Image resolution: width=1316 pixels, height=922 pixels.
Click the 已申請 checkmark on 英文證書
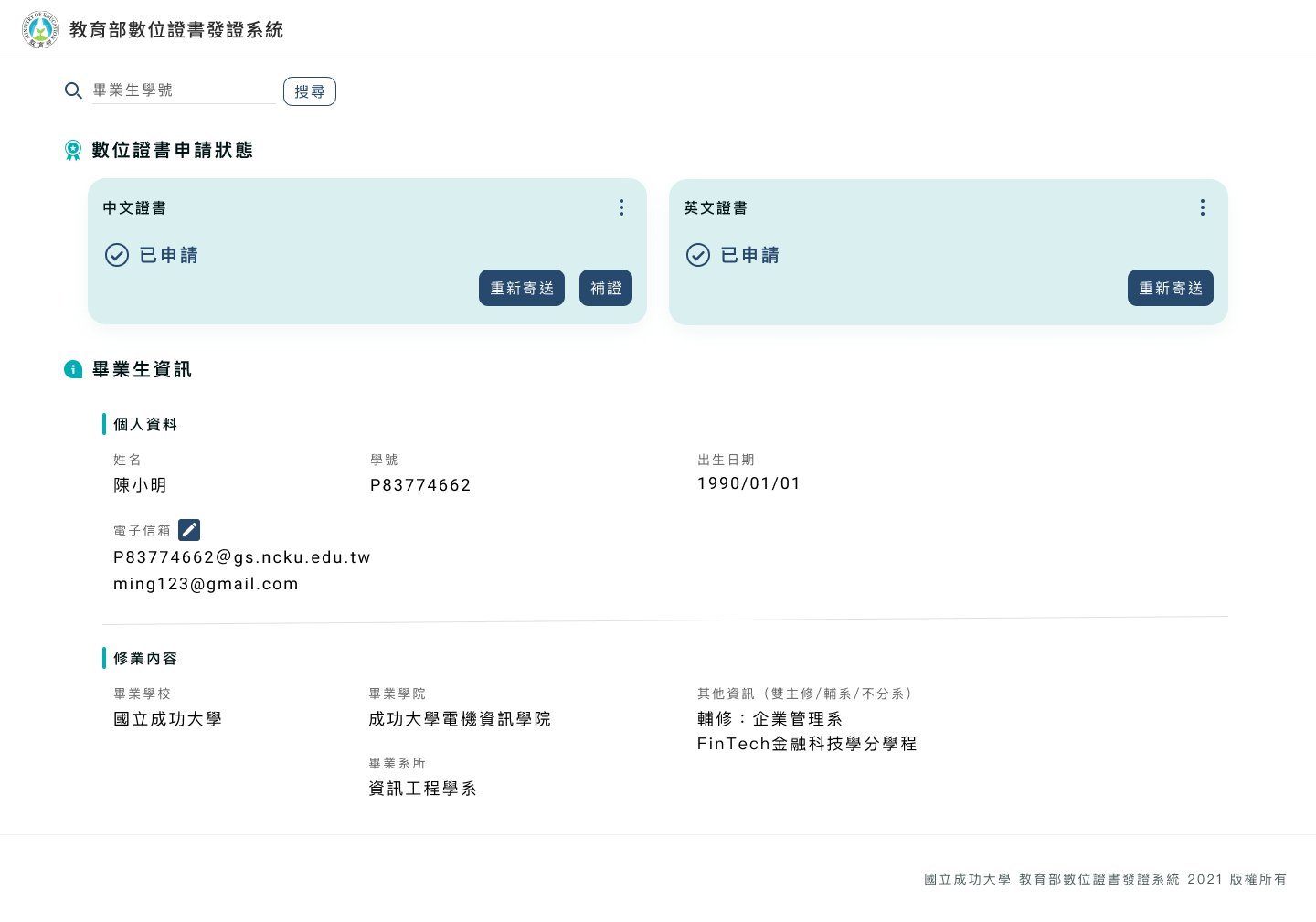(x=698, y=255)
